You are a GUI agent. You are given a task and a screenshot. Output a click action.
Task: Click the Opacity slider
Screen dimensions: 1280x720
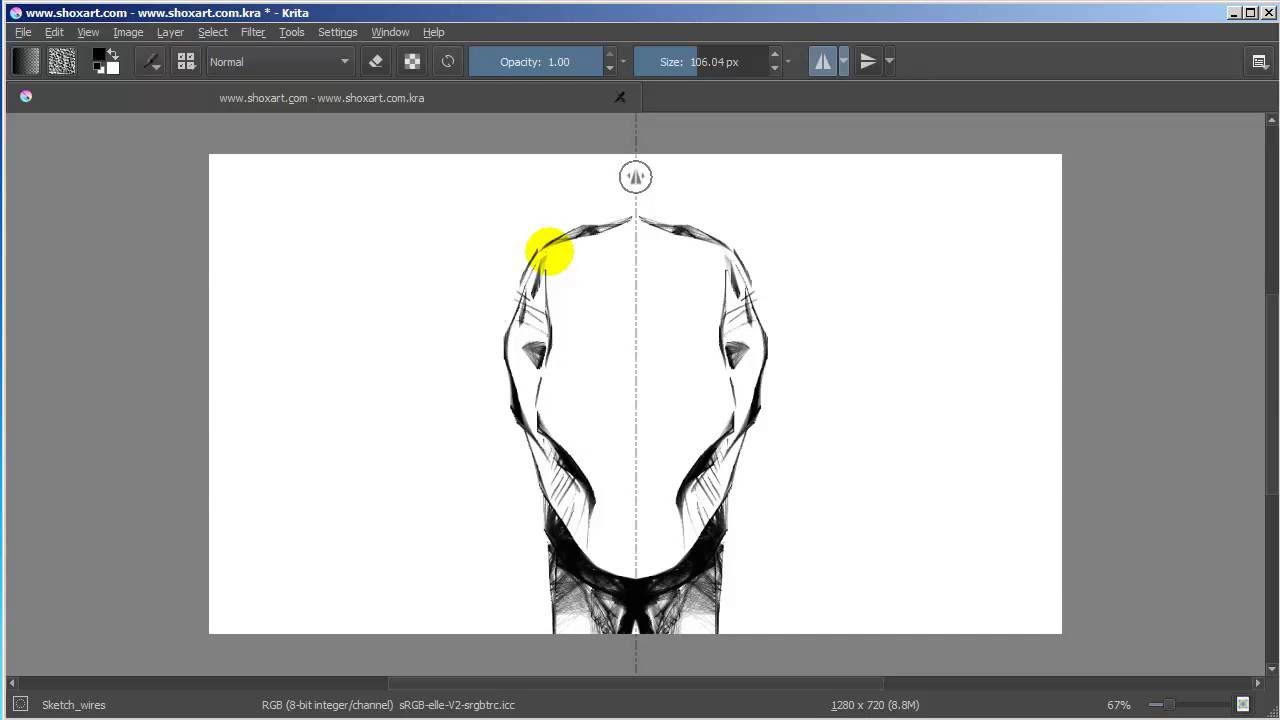point(535,62)
